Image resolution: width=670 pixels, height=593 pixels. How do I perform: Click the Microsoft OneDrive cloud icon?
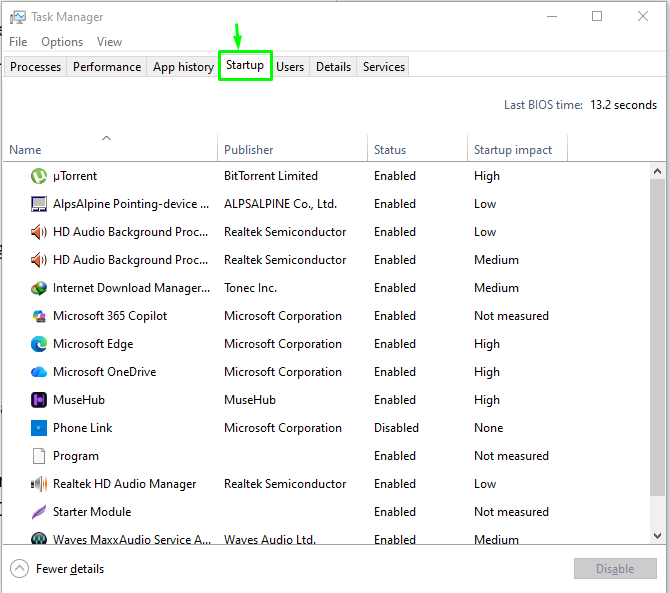pos(39,372)
